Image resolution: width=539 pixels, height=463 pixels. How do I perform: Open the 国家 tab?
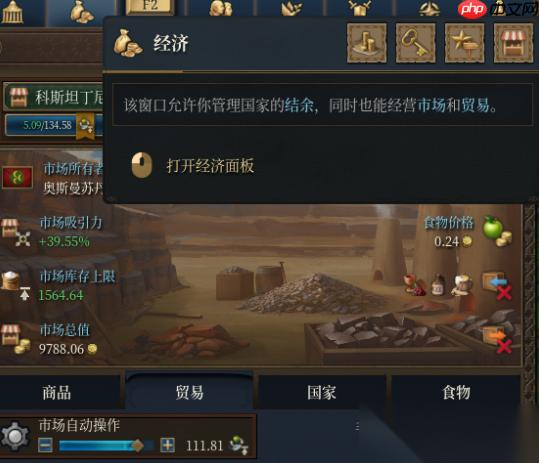pos(322,392)
